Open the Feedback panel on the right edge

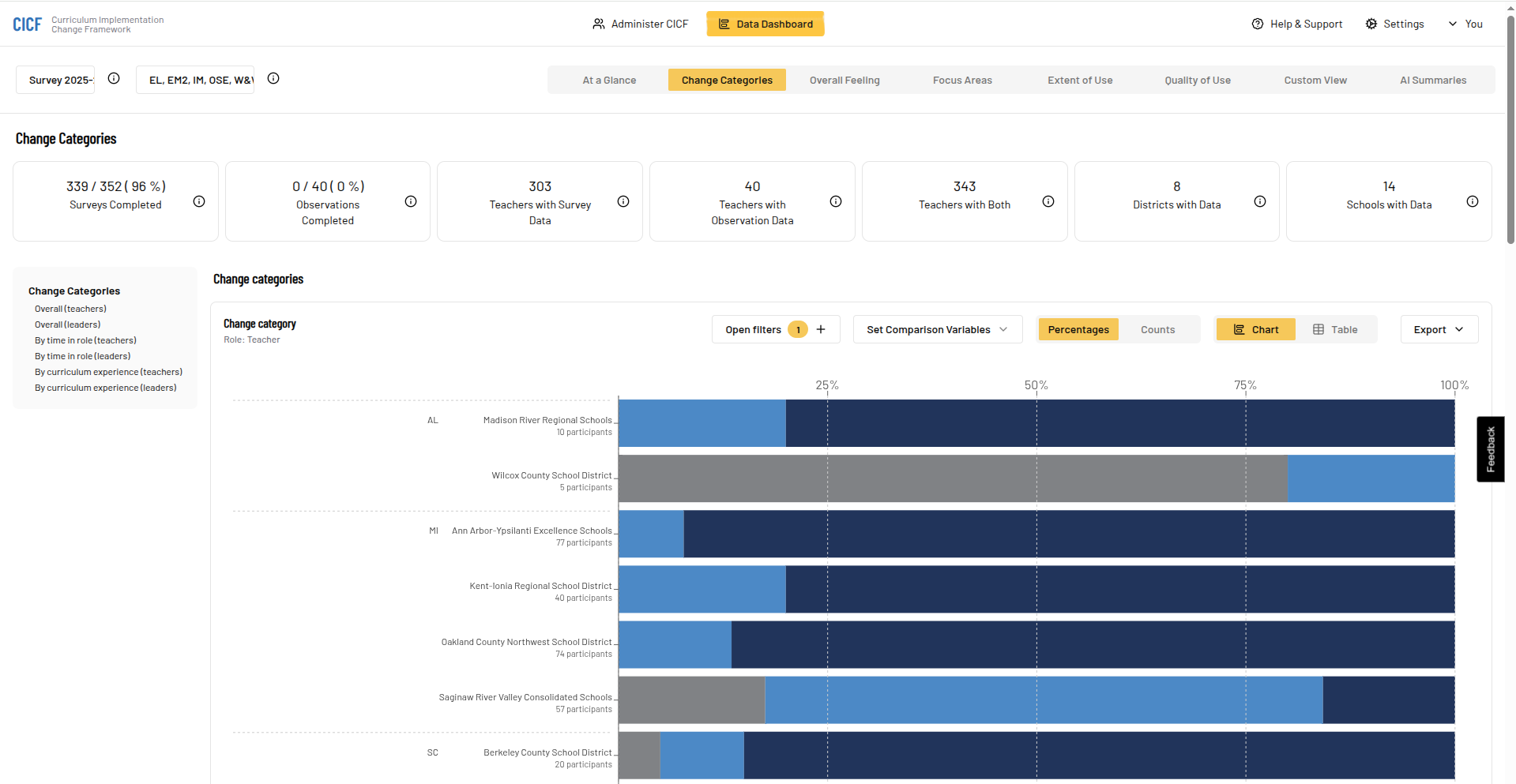coord(1491,448)
